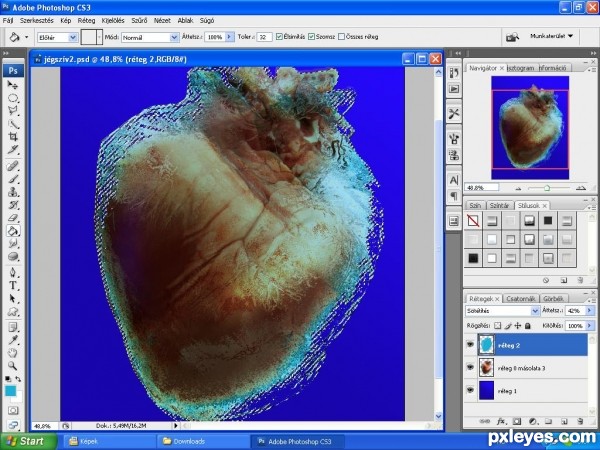Open the Áttetsz 100% opacity slider arrow

(230, 37)
